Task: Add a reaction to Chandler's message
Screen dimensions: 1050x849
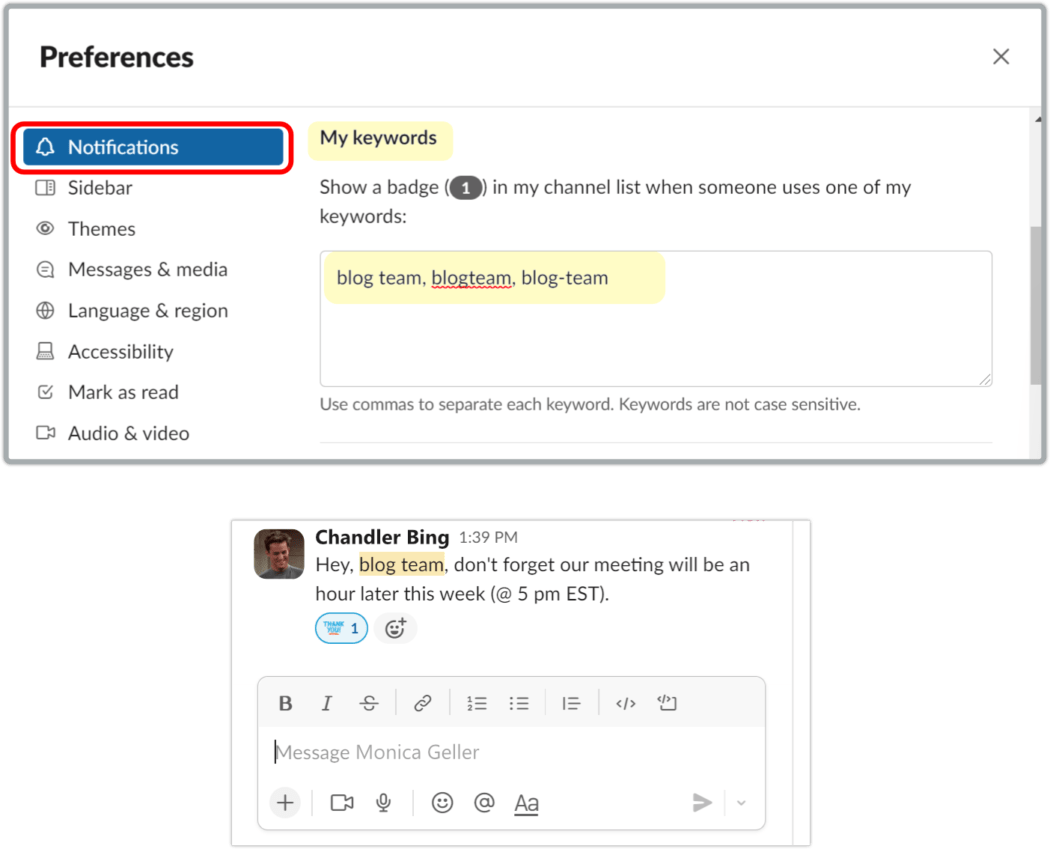Action: [395, 628]
